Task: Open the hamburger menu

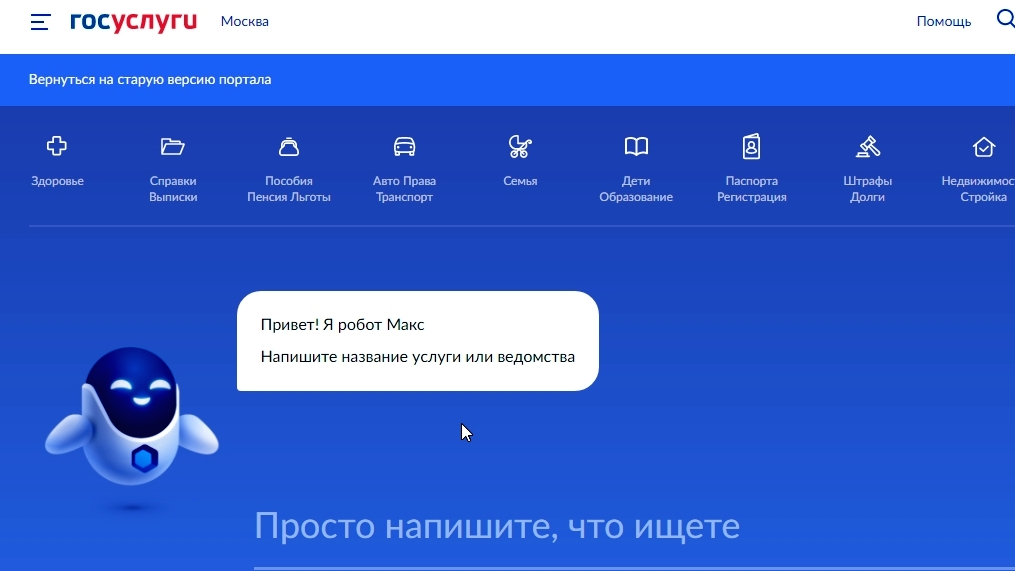Action: pyautogui.click(x=40, y=22)
